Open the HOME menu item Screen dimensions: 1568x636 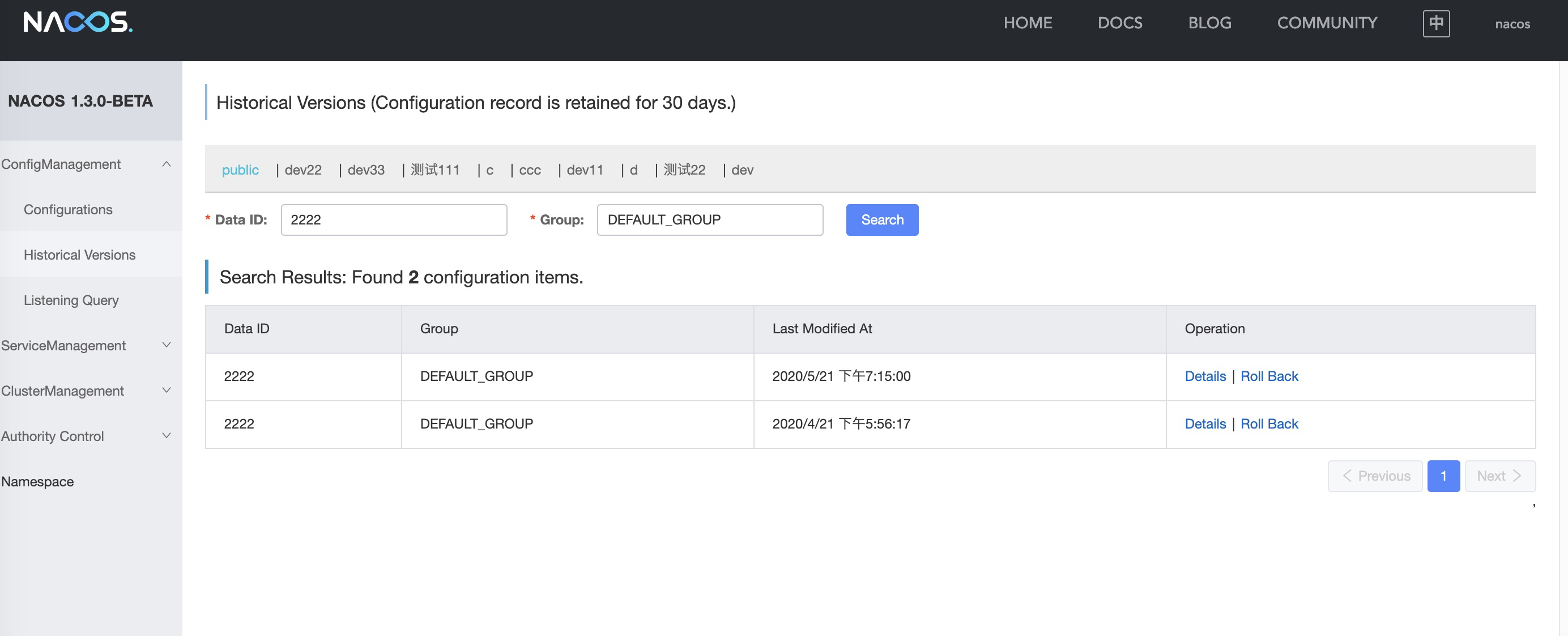(1028, 23)
